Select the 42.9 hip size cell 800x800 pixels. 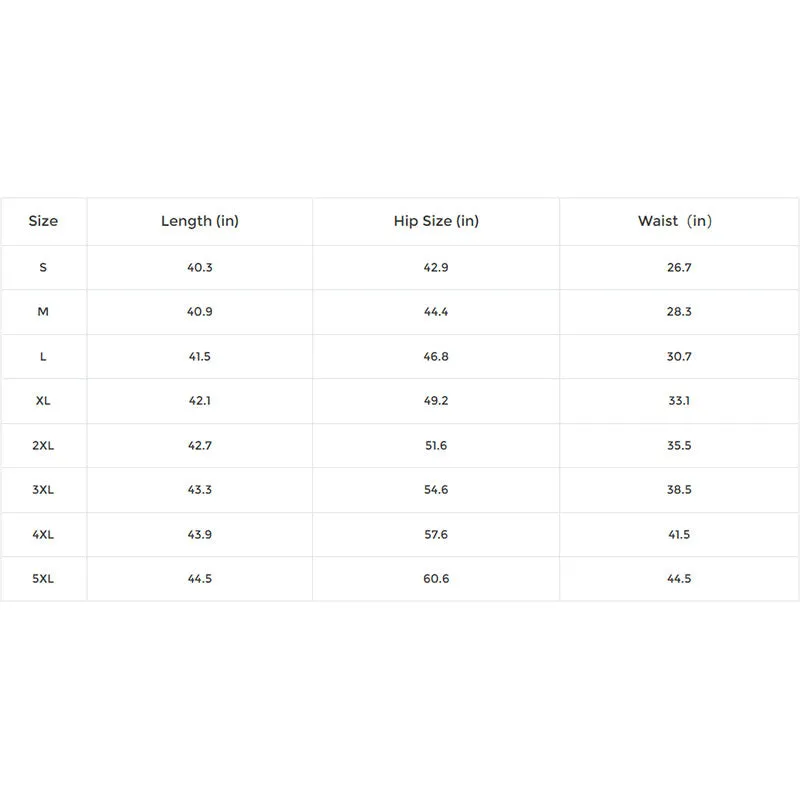point(436,267)
